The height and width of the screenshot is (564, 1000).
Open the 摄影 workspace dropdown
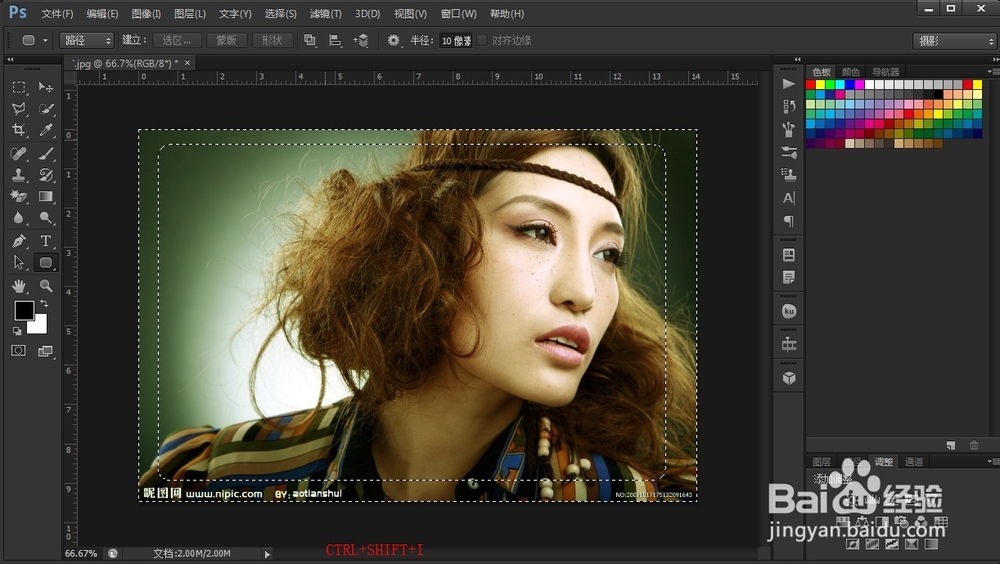[x=953, y=41]
